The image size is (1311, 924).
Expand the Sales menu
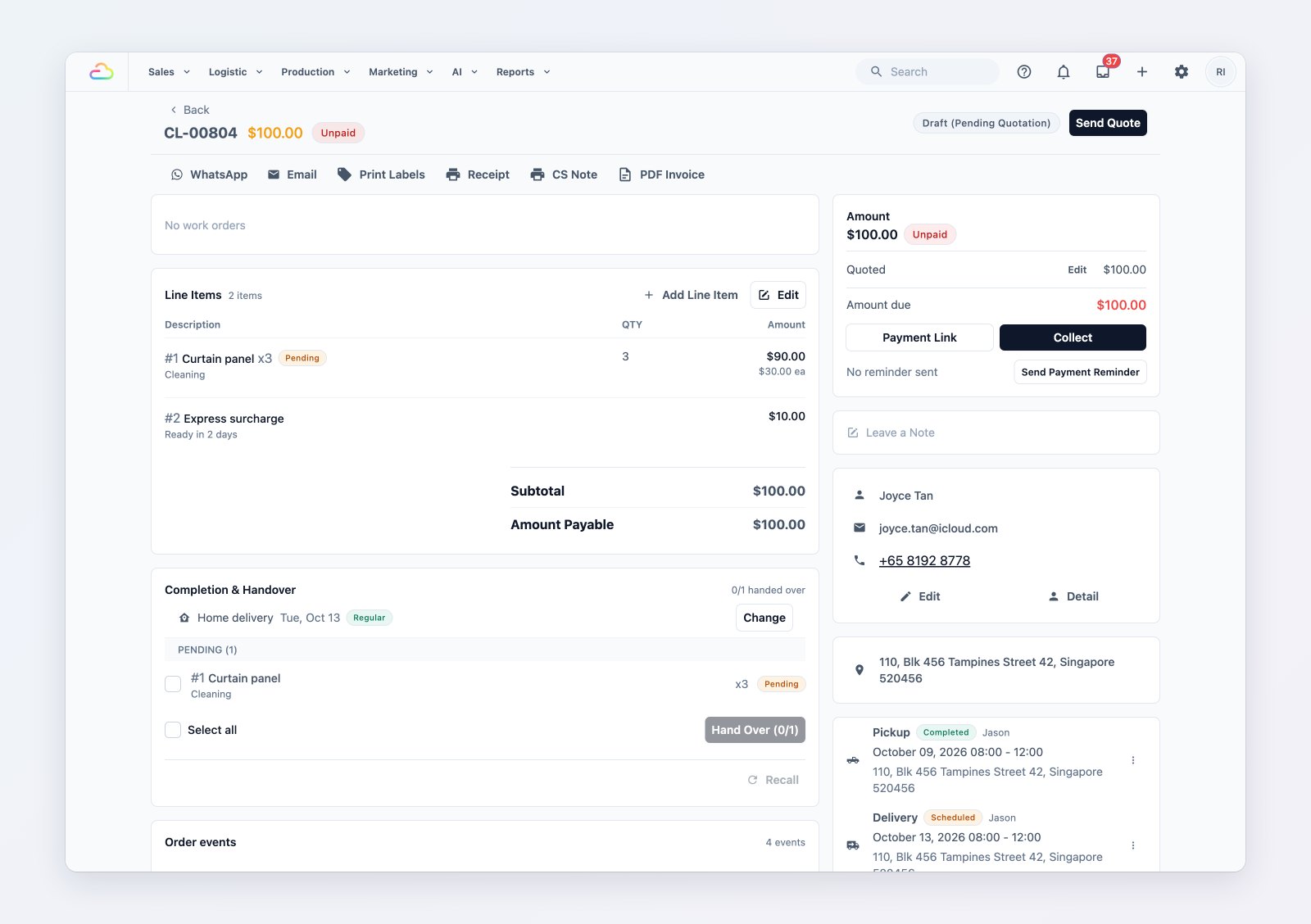pyautogui.click(x=170, y=72)
